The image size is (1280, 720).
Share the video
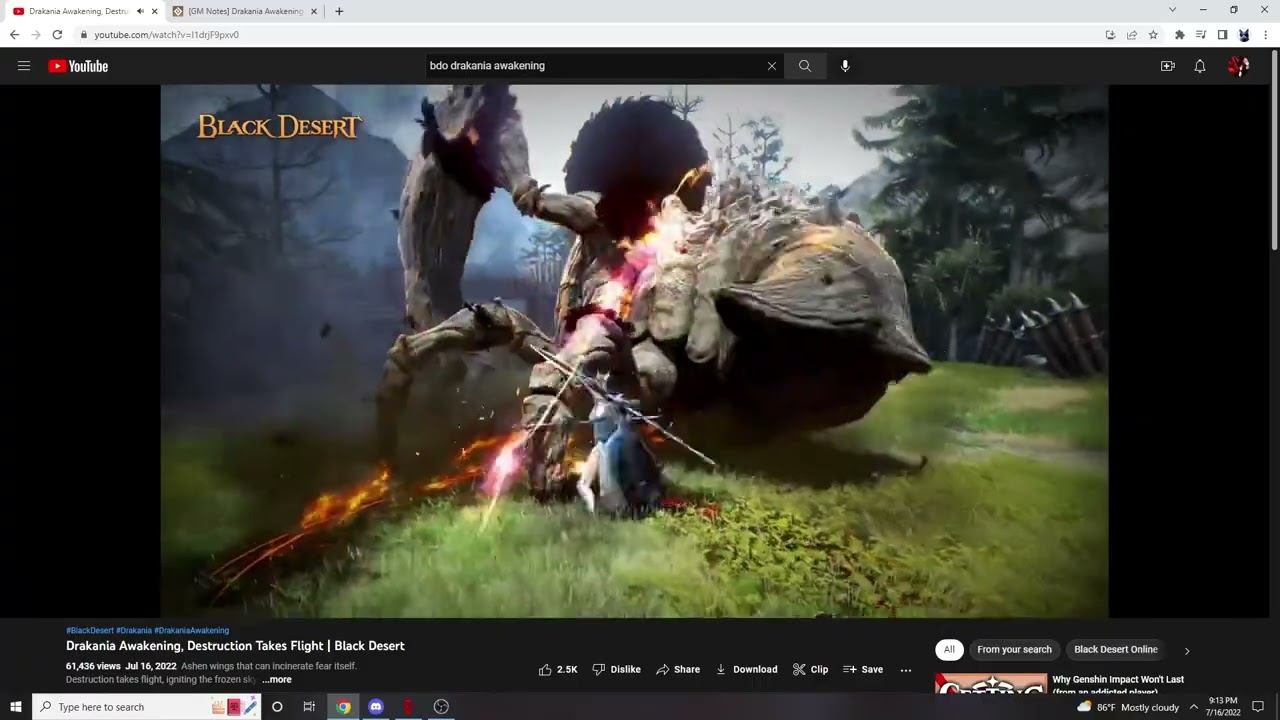click(678, 669)
